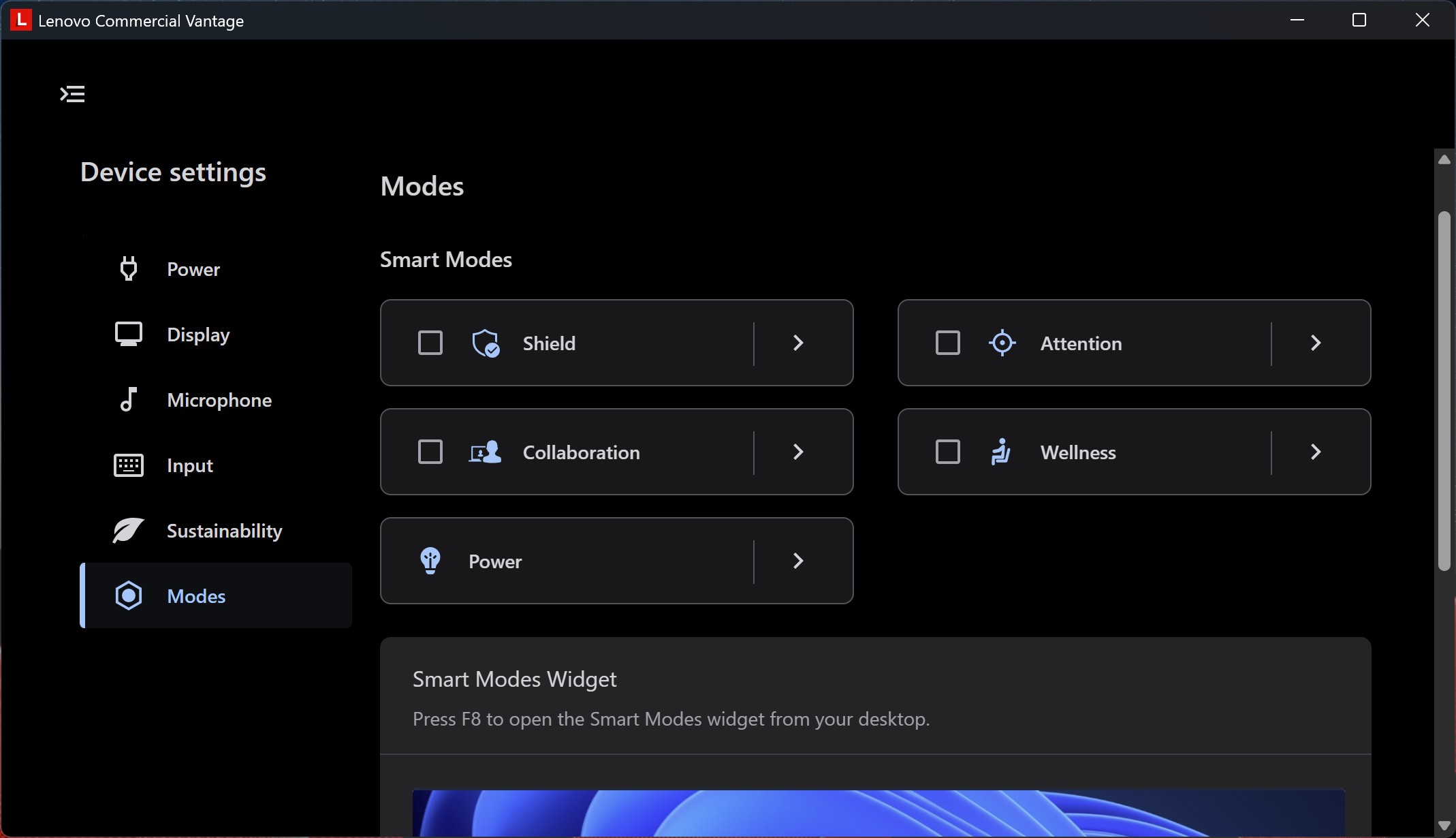The image size is (1456, 838).
Task: Expand Shield mode details chevron
Action: point(798,343)
